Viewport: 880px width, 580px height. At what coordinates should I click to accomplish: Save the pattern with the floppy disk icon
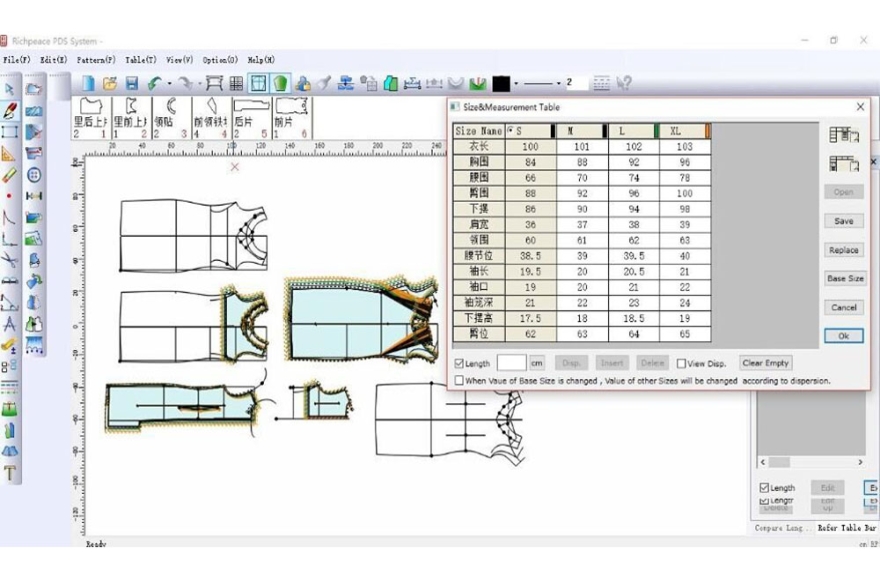click(x=132, y=84)
